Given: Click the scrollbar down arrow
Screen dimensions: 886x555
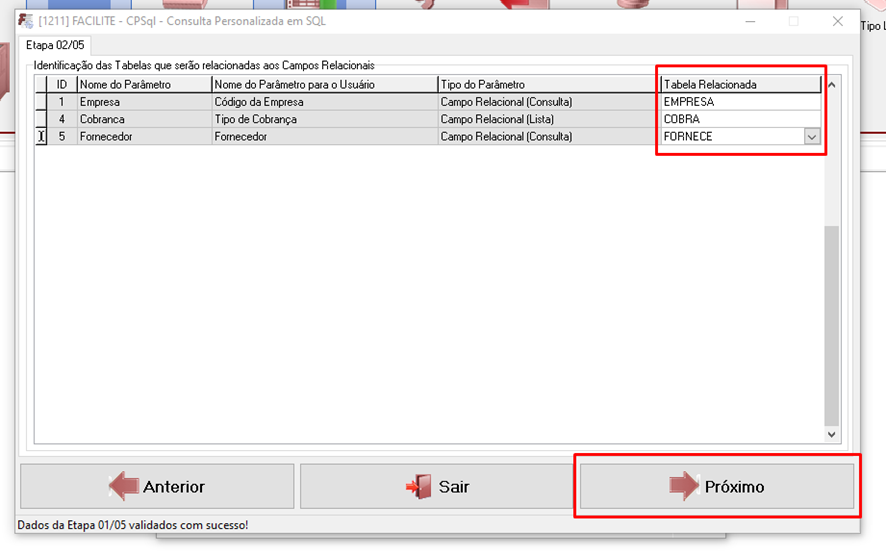Looking at the screenshot, I should pyautogui.click(x=831, y=435).
